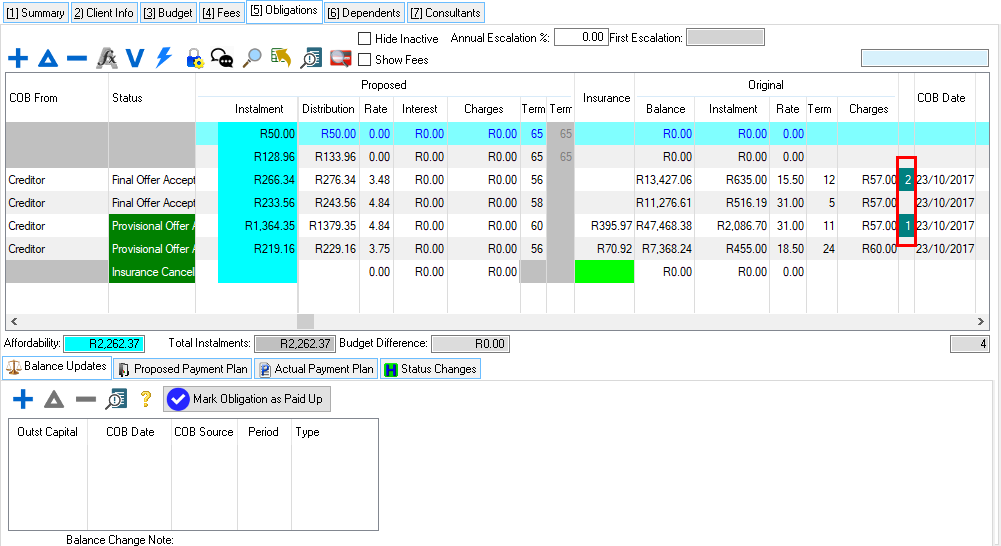Click the padlock with gear icon
Screen dimensions: 1001x546
pos(195,59)
